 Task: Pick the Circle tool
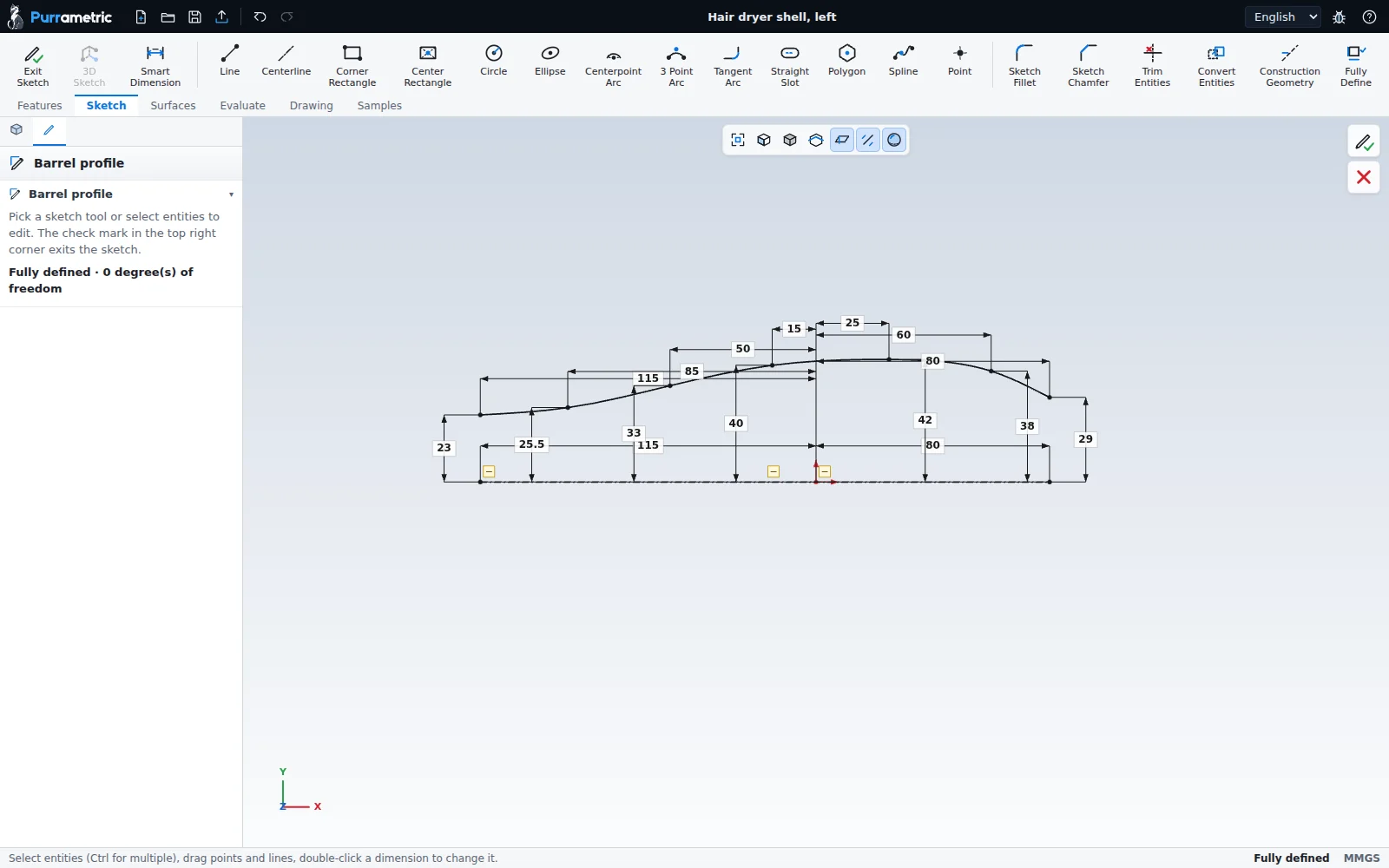pos(494,61)
